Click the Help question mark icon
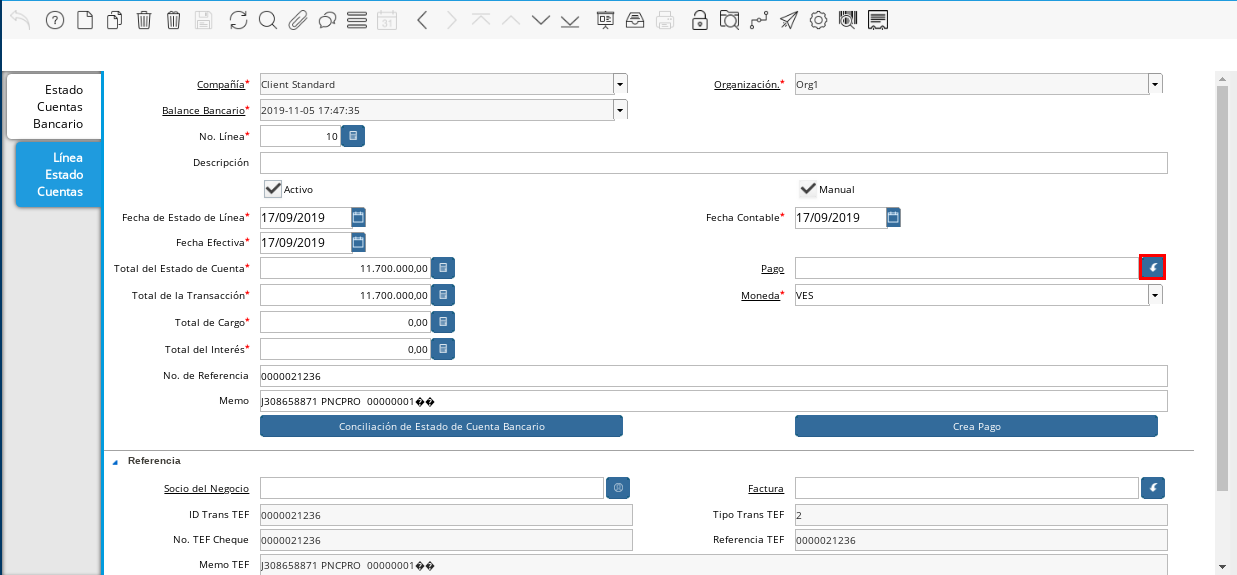Image resolution: width=1237 pixels, height=575 pixels. click(x=55, y=20)
